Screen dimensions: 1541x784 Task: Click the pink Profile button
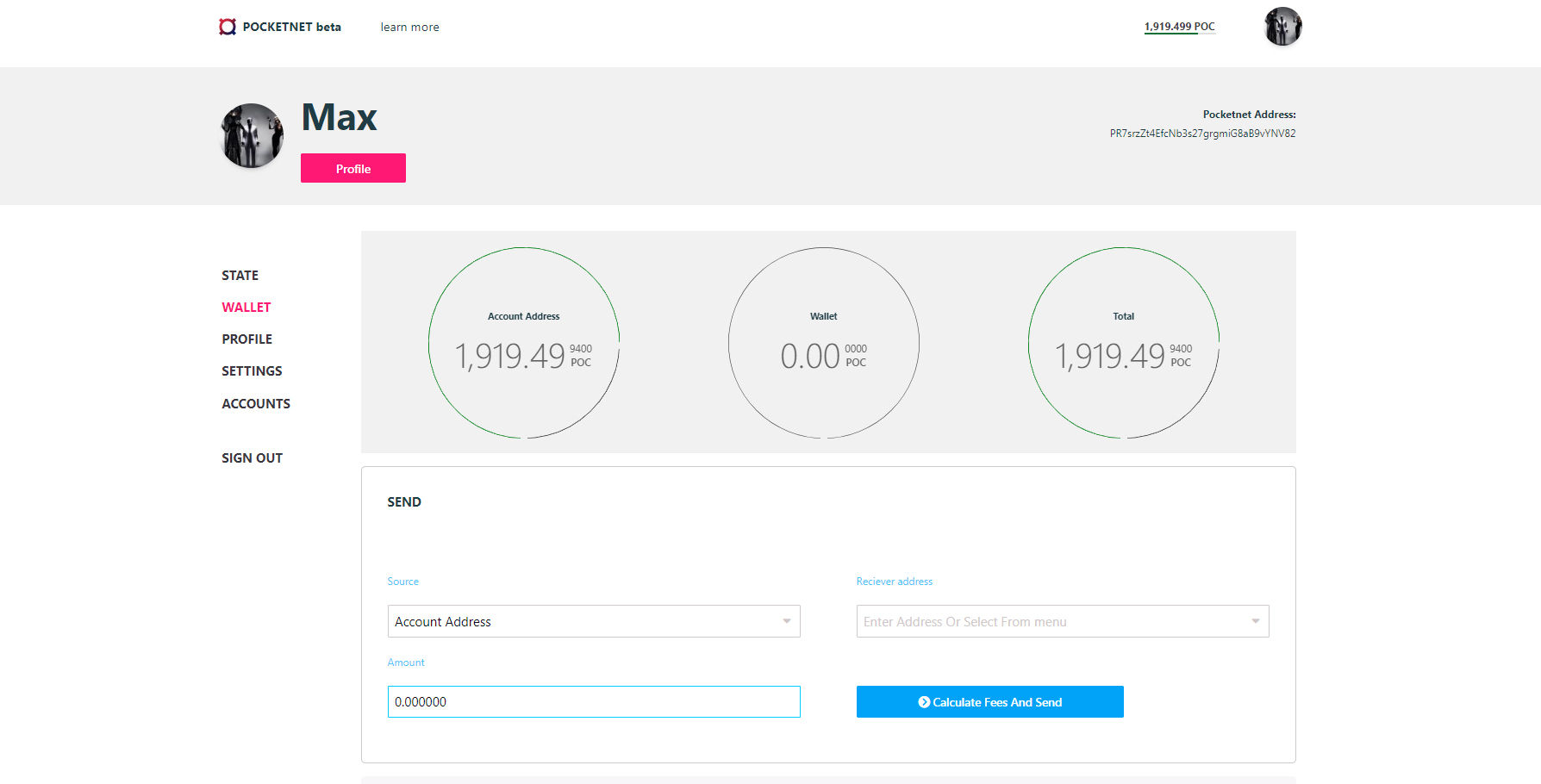(x=353, y=168)
